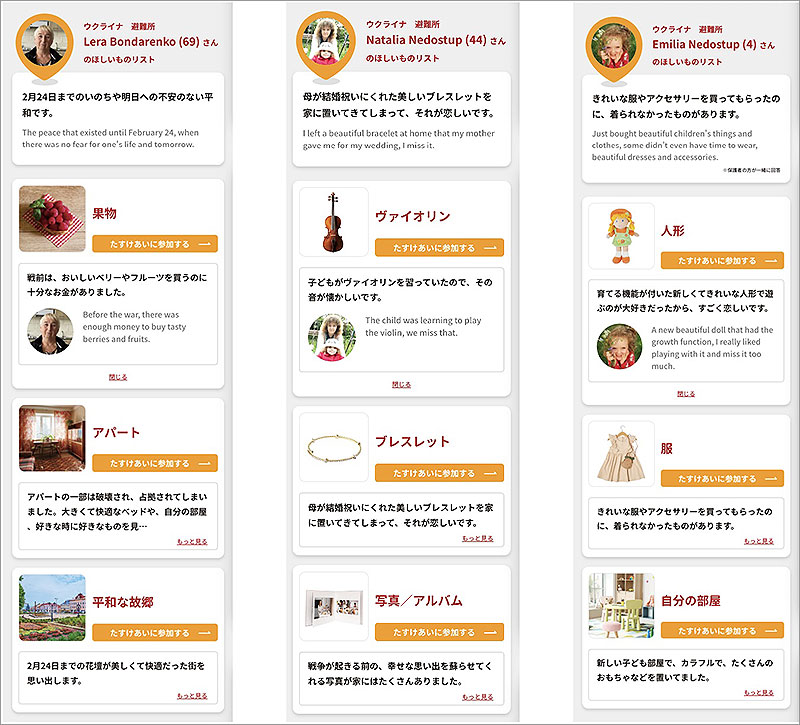Join mutual aid for 果物 item
Viewport: 800px width, 725px height.
(x=155, y=244)
